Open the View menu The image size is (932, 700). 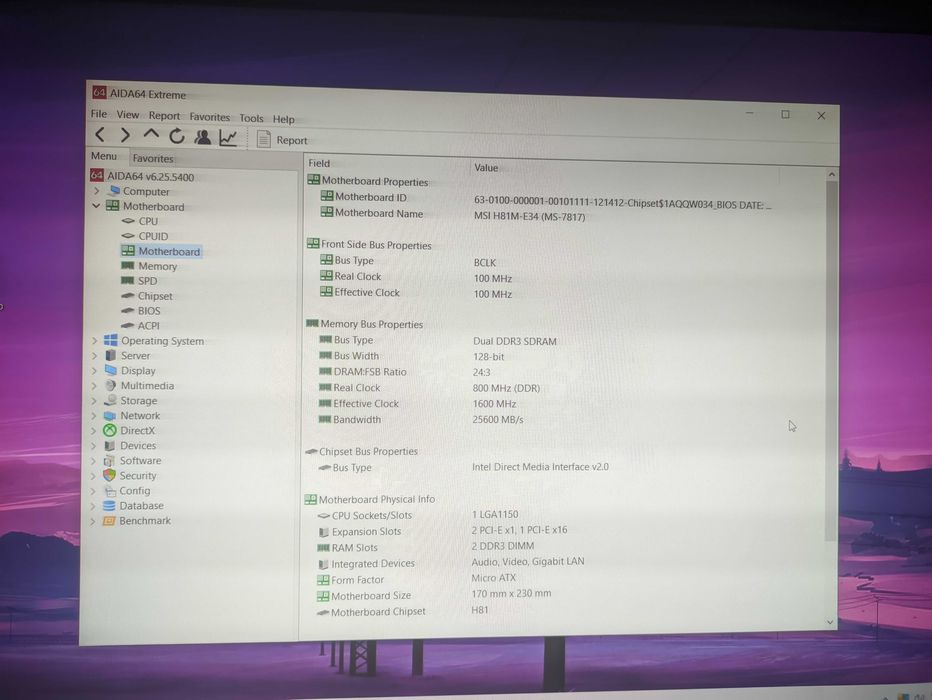coord(128,114)
